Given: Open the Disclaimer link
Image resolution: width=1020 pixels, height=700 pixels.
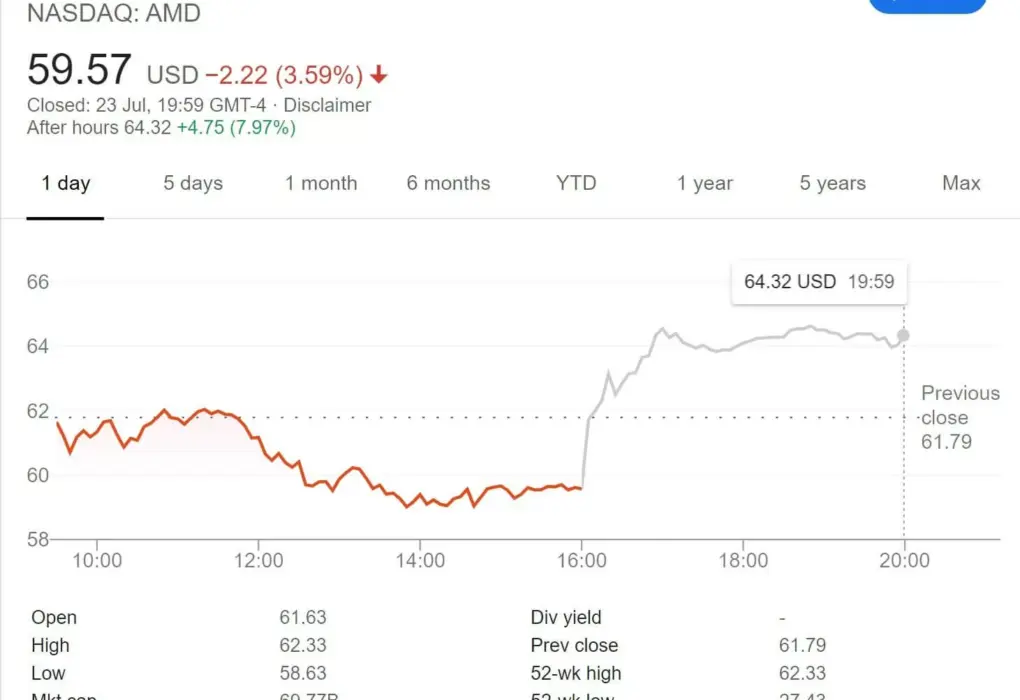Looking at the screenshot, I should click(327, 105).
